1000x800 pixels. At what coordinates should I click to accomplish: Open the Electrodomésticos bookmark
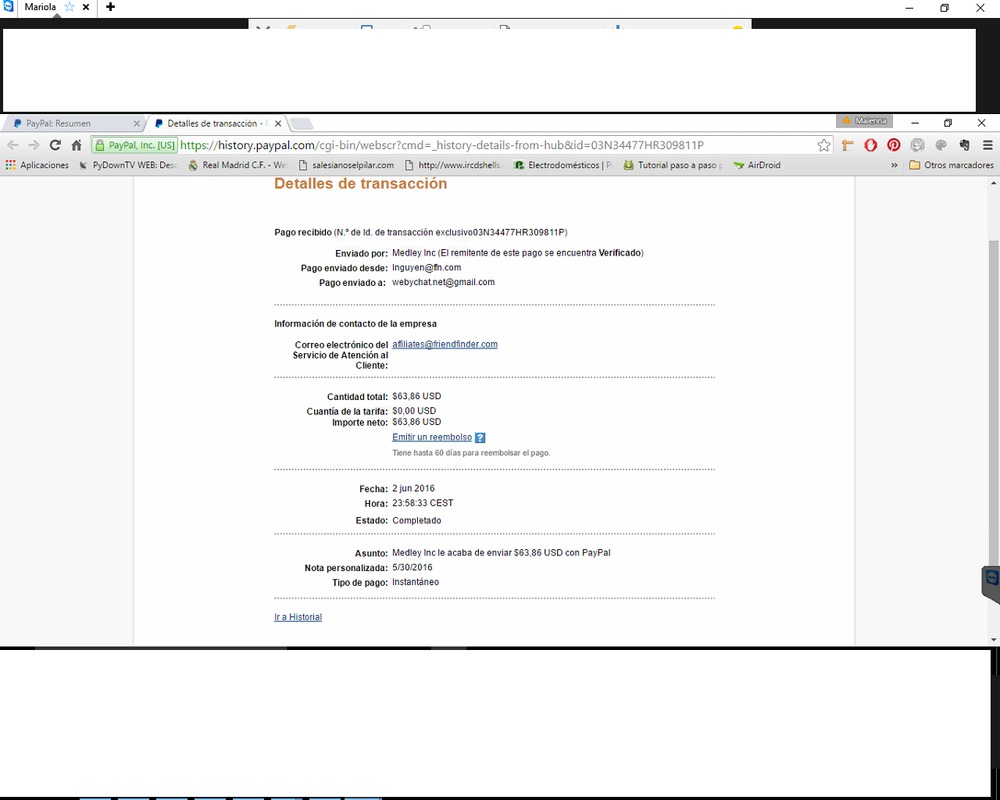(563, 165)
